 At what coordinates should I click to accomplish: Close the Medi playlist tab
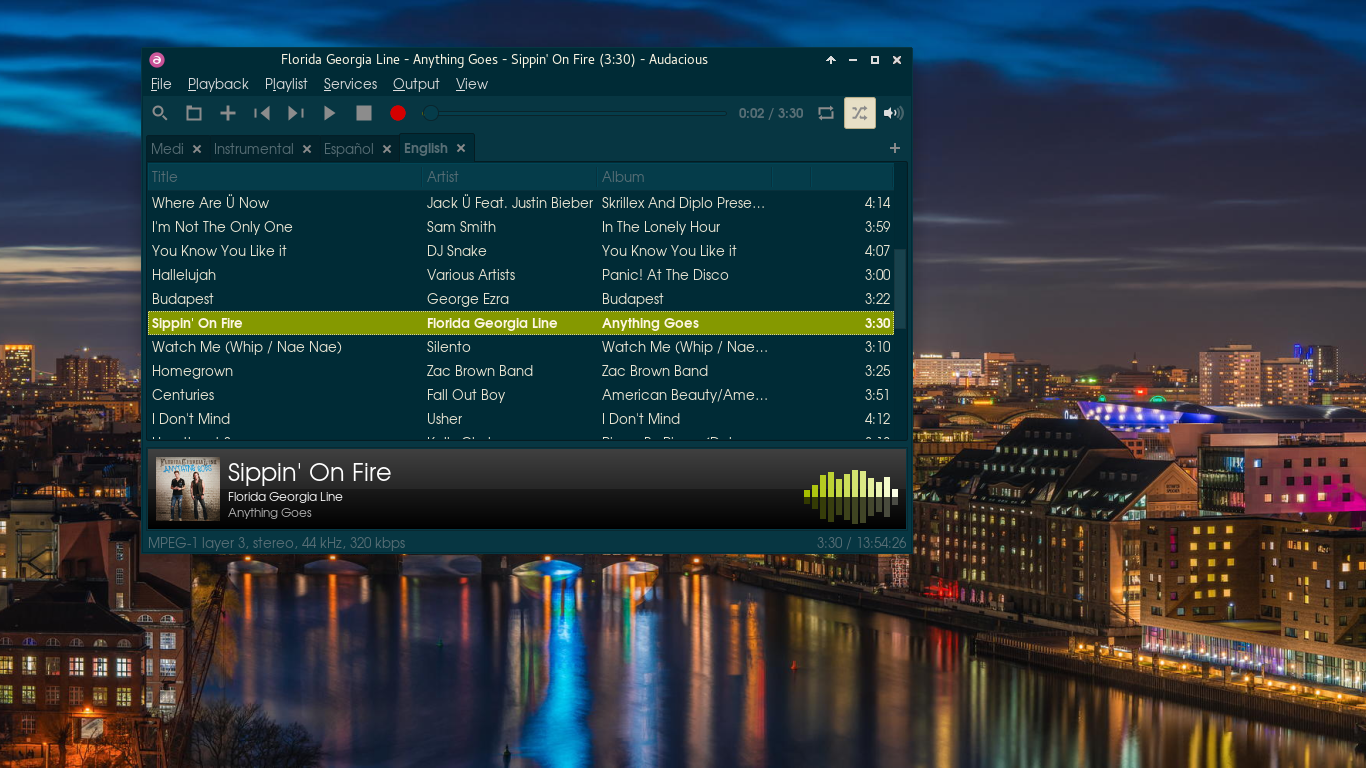[196, 148]
